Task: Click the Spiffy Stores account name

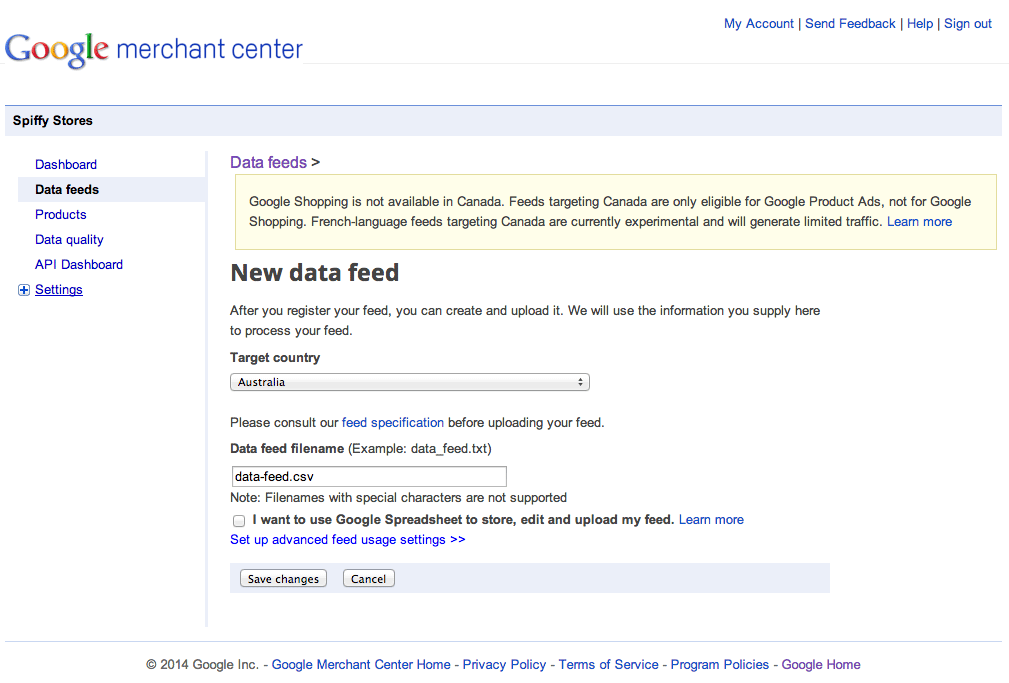Action: 53,121
